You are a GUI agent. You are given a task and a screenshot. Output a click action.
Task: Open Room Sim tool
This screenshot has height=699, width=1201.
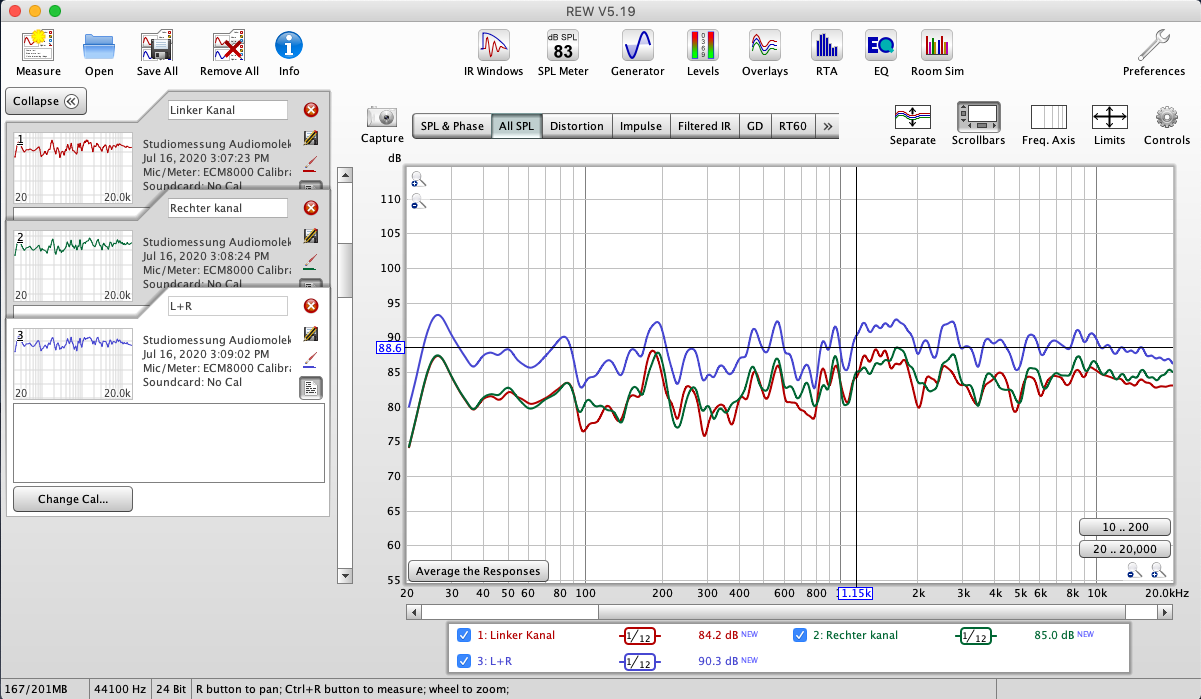pyautogui.click(x=937, y=53)
